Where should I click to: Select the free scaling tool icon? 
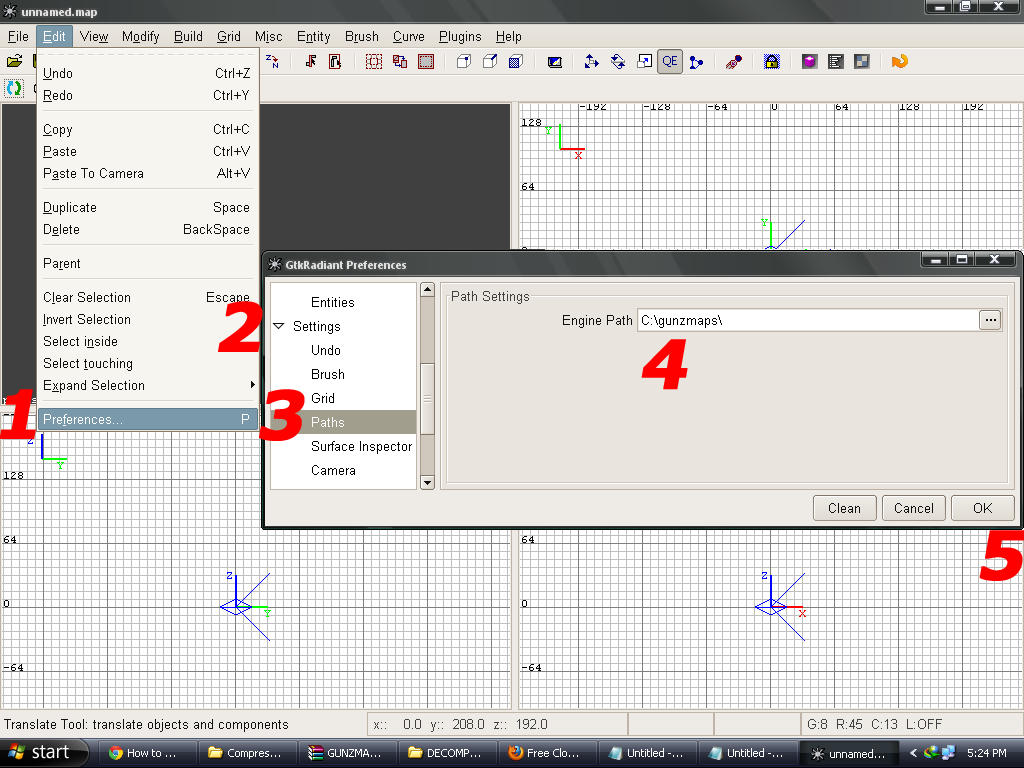point(643,61)
